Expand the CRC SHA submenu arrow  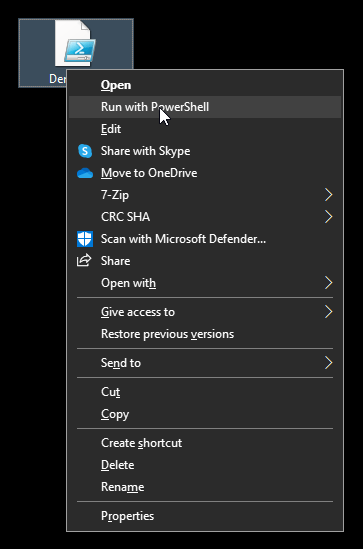(328, 217)
